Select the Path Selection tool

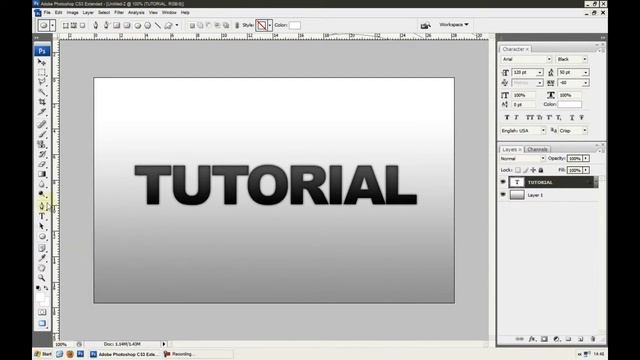(42, 226)
